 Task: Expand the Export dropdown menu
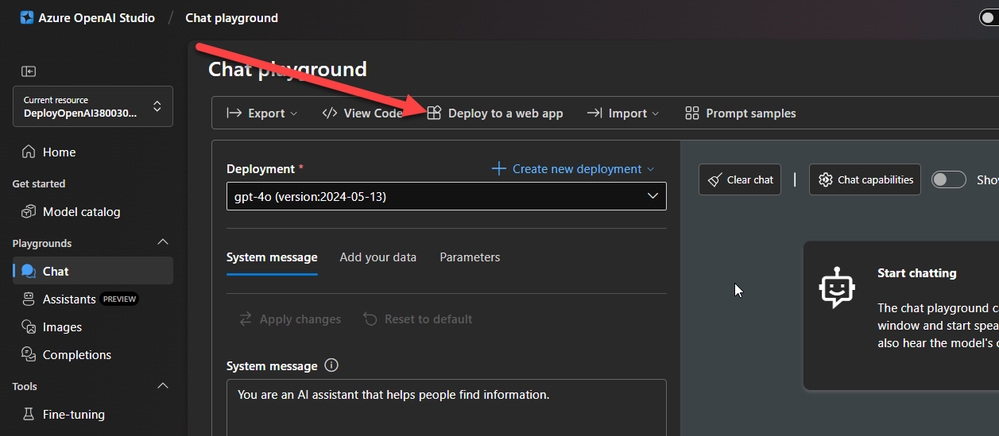(294, 113)
